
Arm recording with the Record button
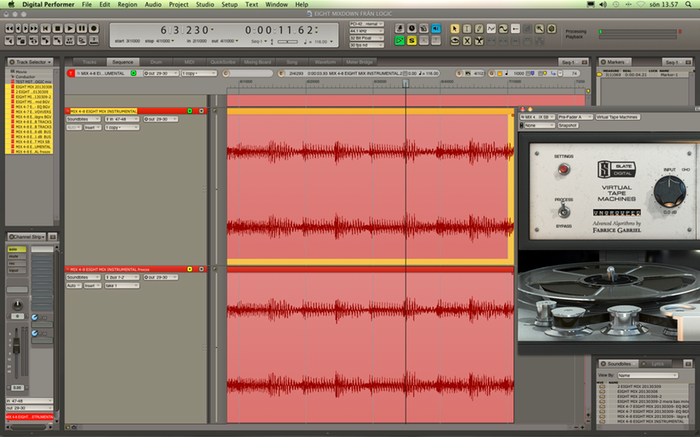94,28
